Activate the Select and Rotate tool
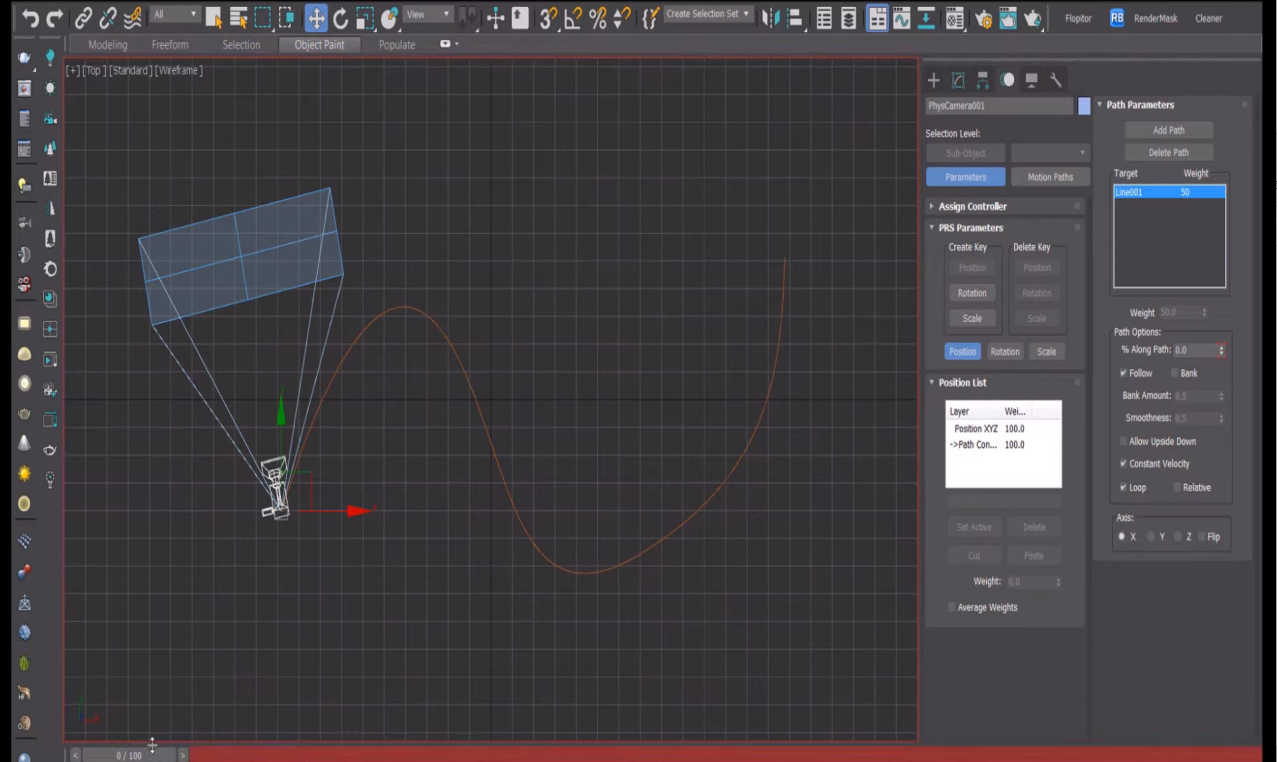The image size is (1277, 762). tap(340, 17)
